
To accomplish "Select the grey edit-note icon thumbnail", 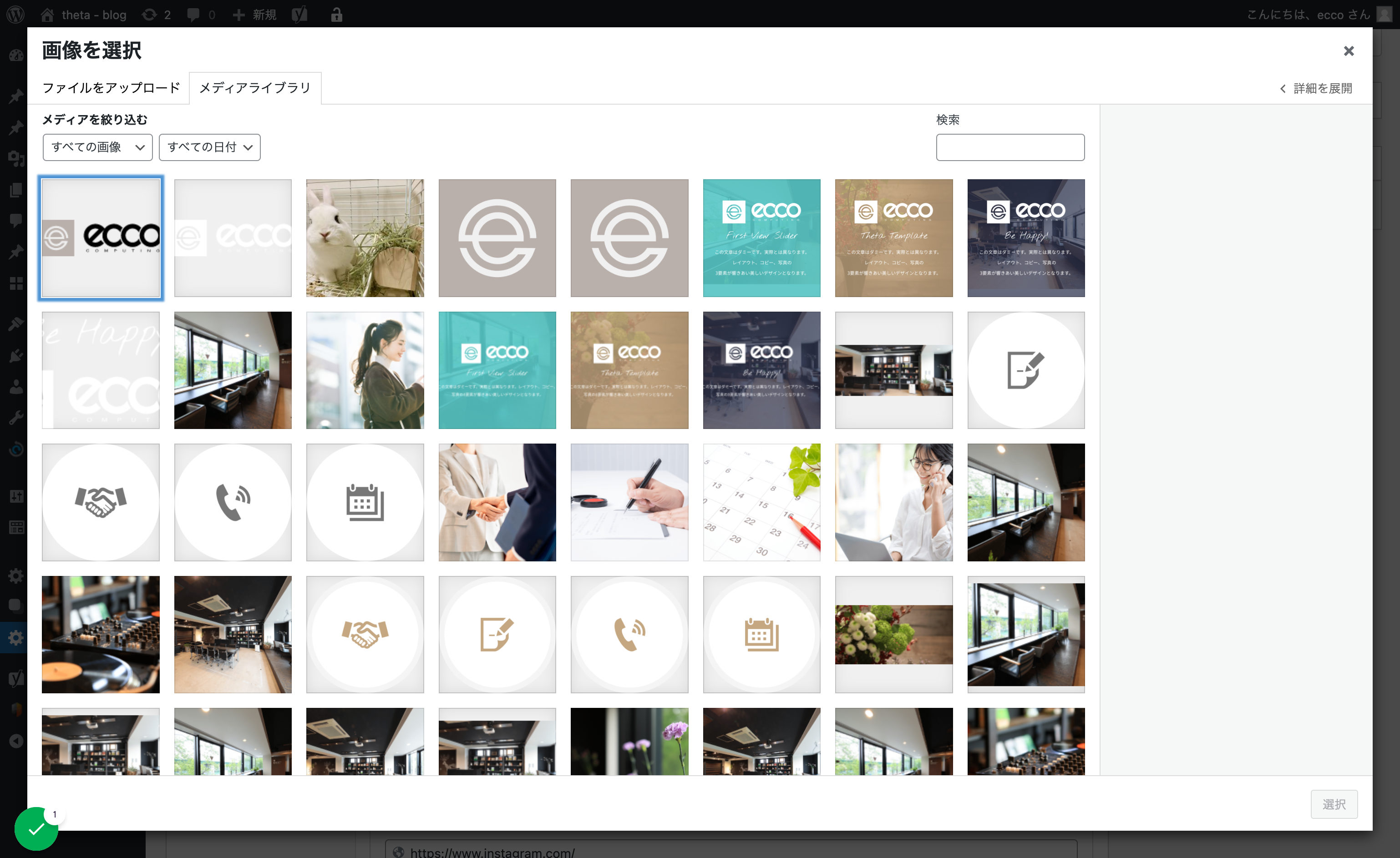I will click(1025, 370).
